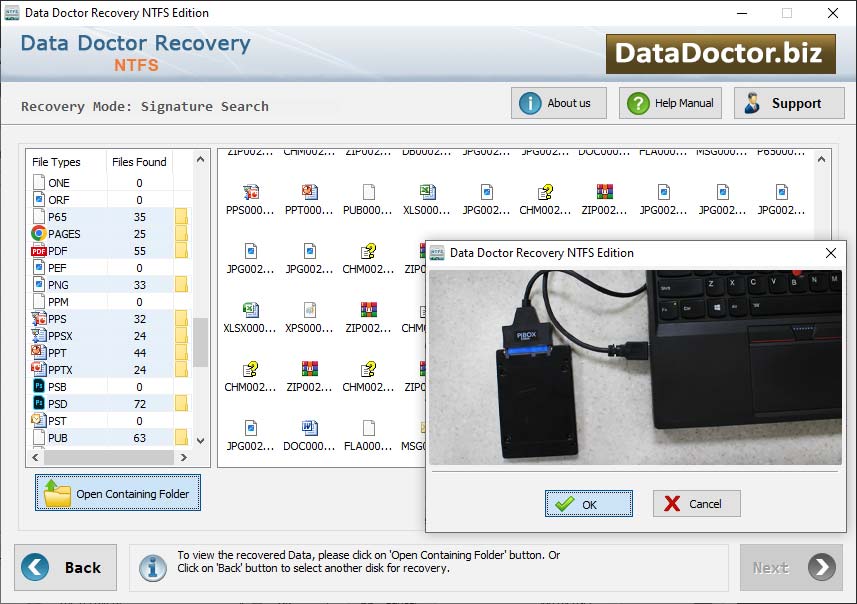Click the down arrow on the file list scrollbar
Viewport: 857px width, 604px height.
(199, 438)
